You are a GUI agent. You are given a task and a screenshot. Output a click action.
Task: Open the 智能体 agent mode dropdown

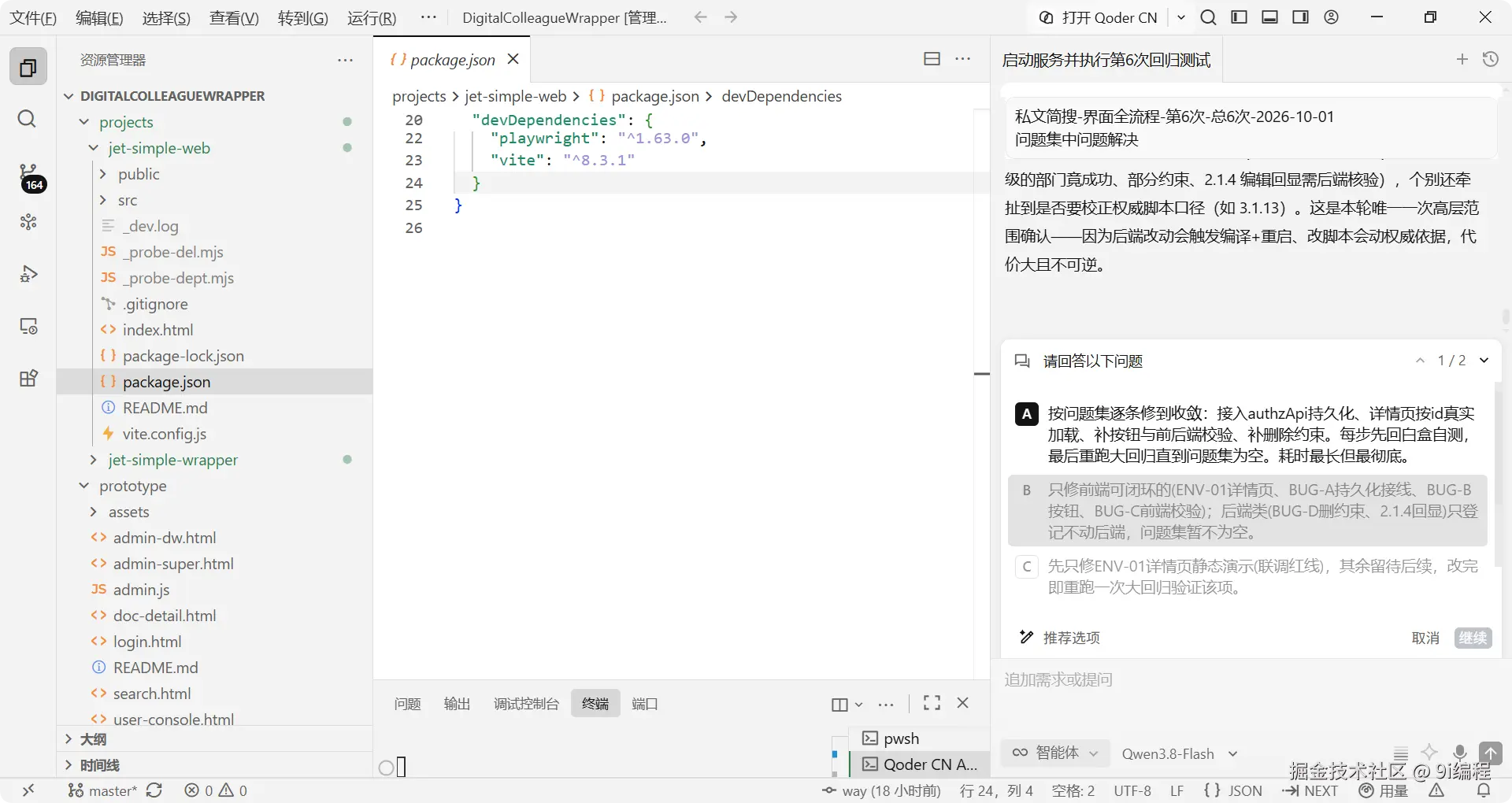click(x=1055, y=753)
